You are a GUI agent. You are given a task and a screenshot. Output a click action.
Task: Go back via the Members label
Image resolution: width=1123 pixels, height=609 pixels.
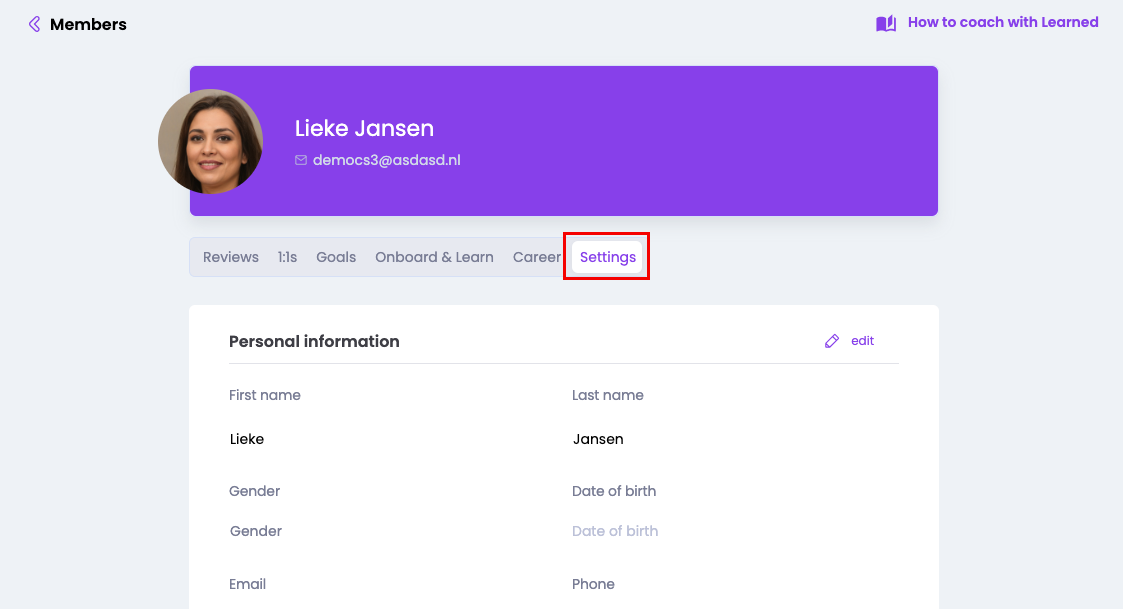pyautogui.click(x=88, y=24)
